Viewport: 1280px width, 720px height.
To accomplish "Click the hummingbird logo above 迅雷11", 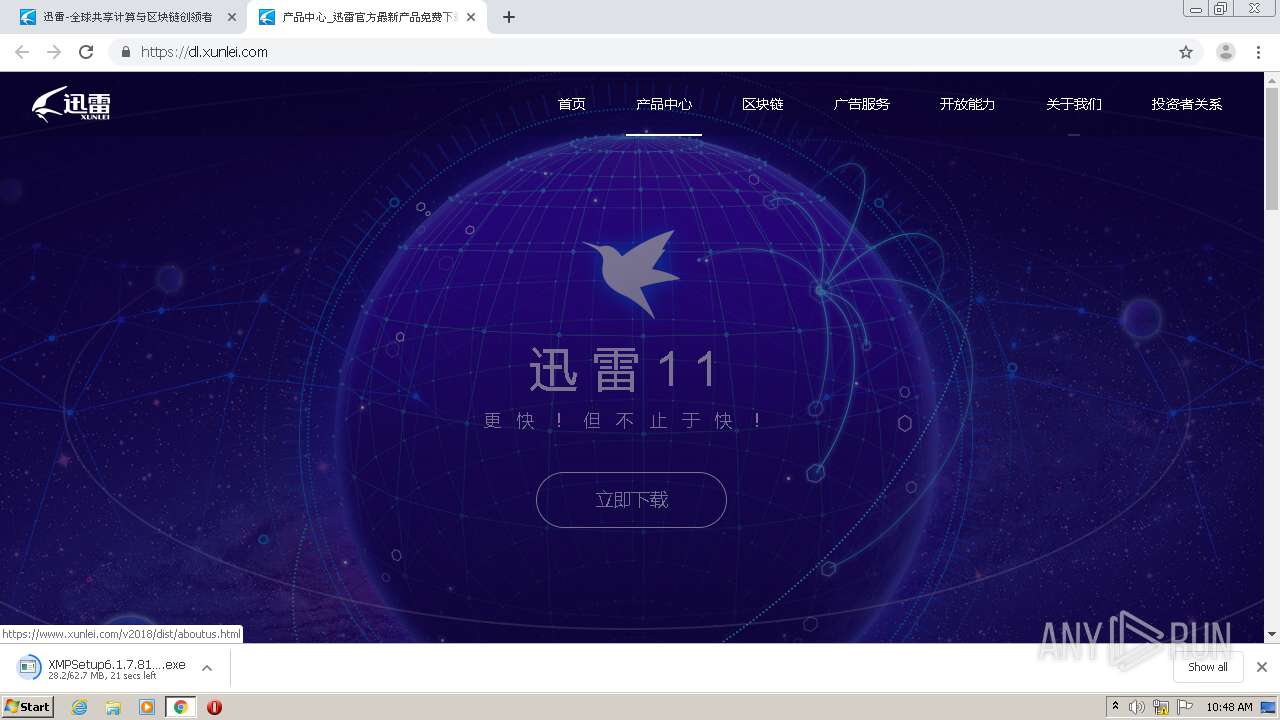I will (x=631, y=274).
